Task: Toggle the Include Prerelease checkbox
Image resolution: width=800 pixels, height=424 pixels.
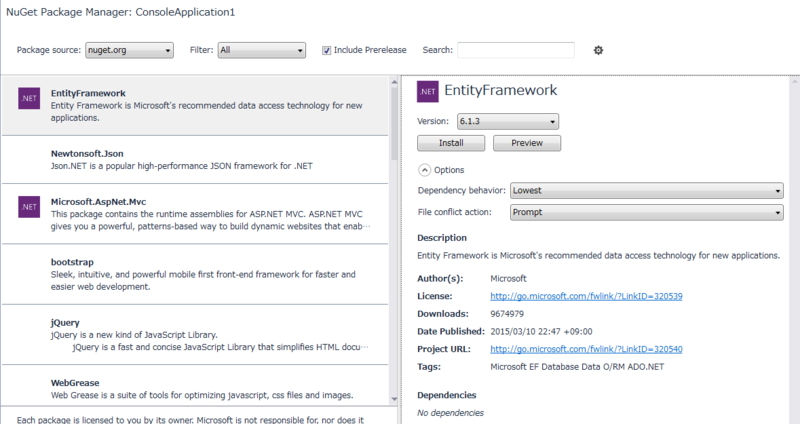Action: coord(327,50)
